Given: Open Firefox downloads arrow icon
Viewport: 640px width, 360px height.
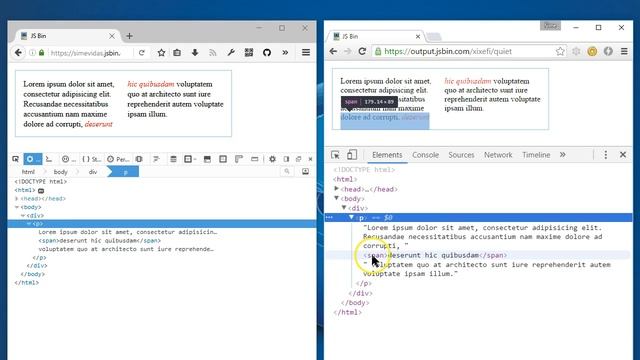Looking at the screenshot, I should pyautogui.click(x=195, y=53).
